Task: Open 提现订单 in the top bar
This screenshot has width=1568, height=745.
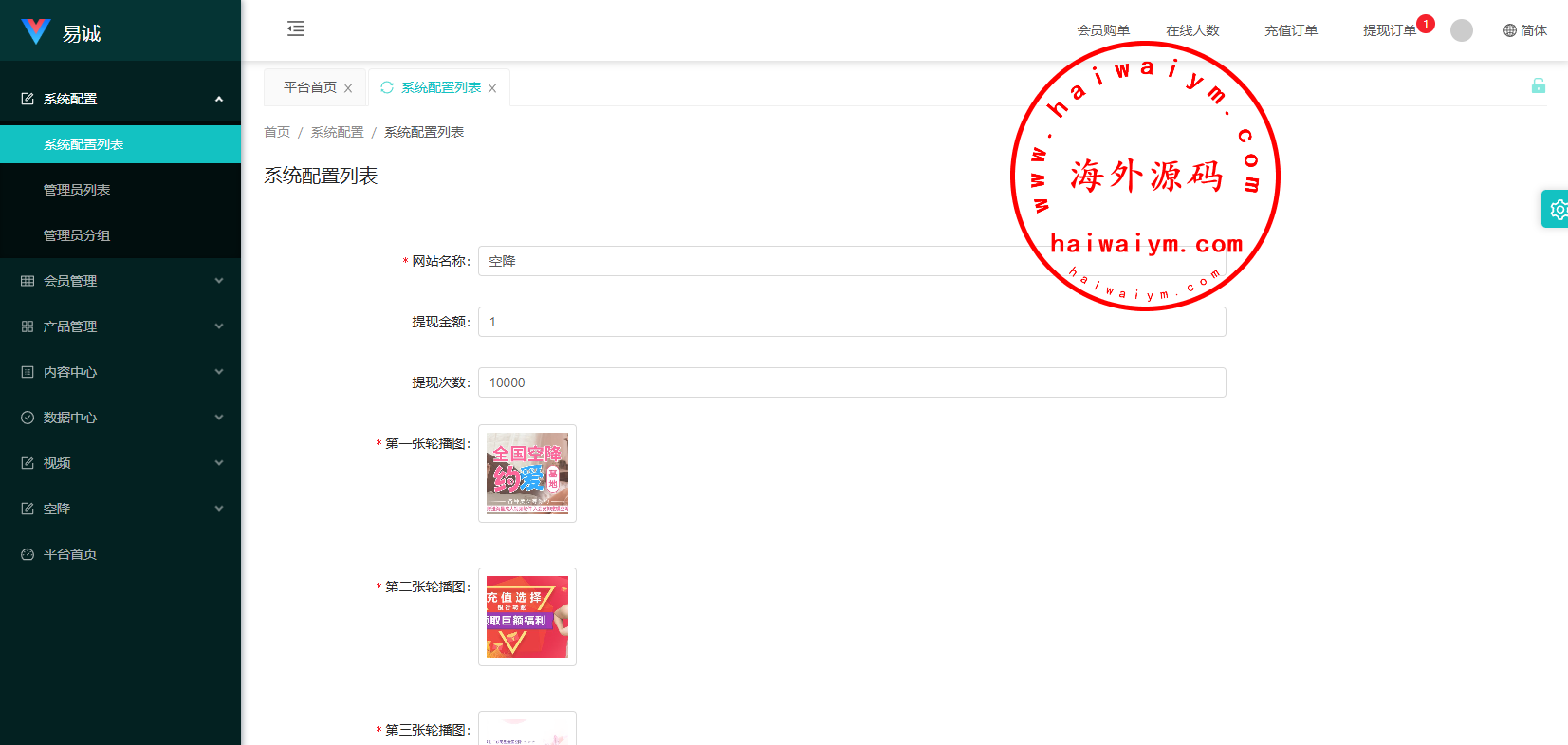Action: tap(1389, 30)
